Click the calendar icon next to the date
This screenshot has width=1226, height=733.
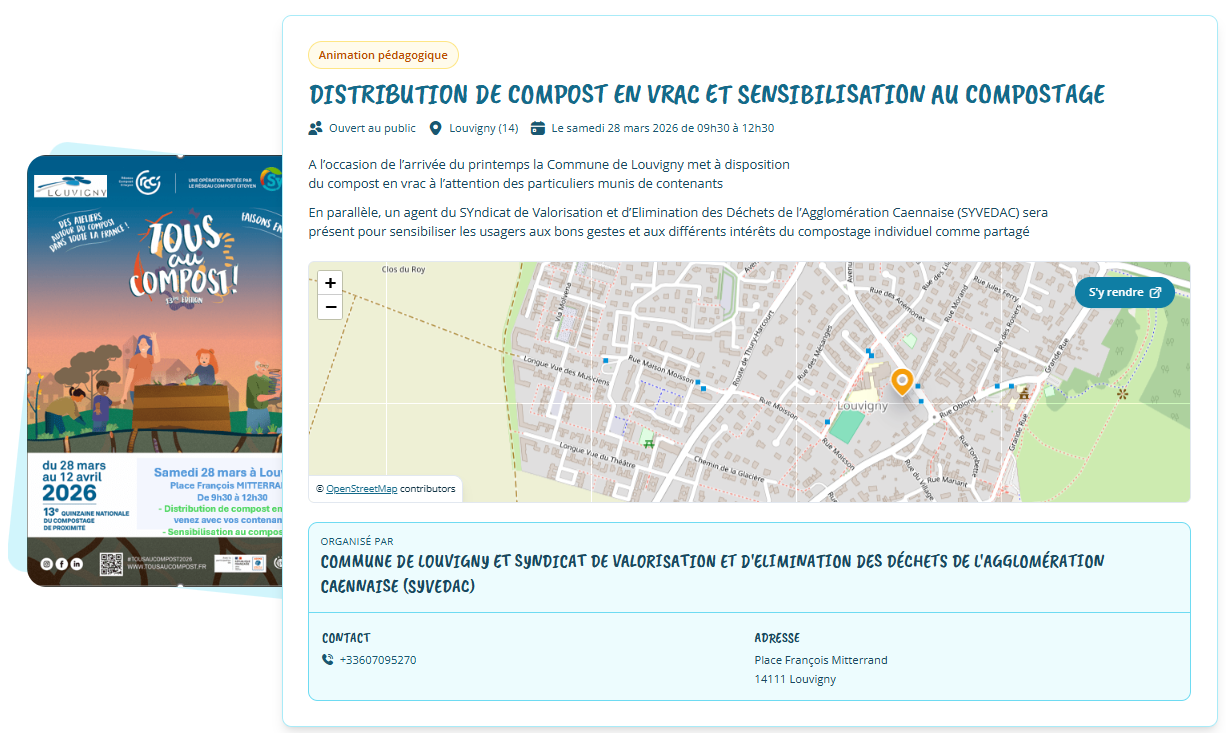click(x=536, y=127)
